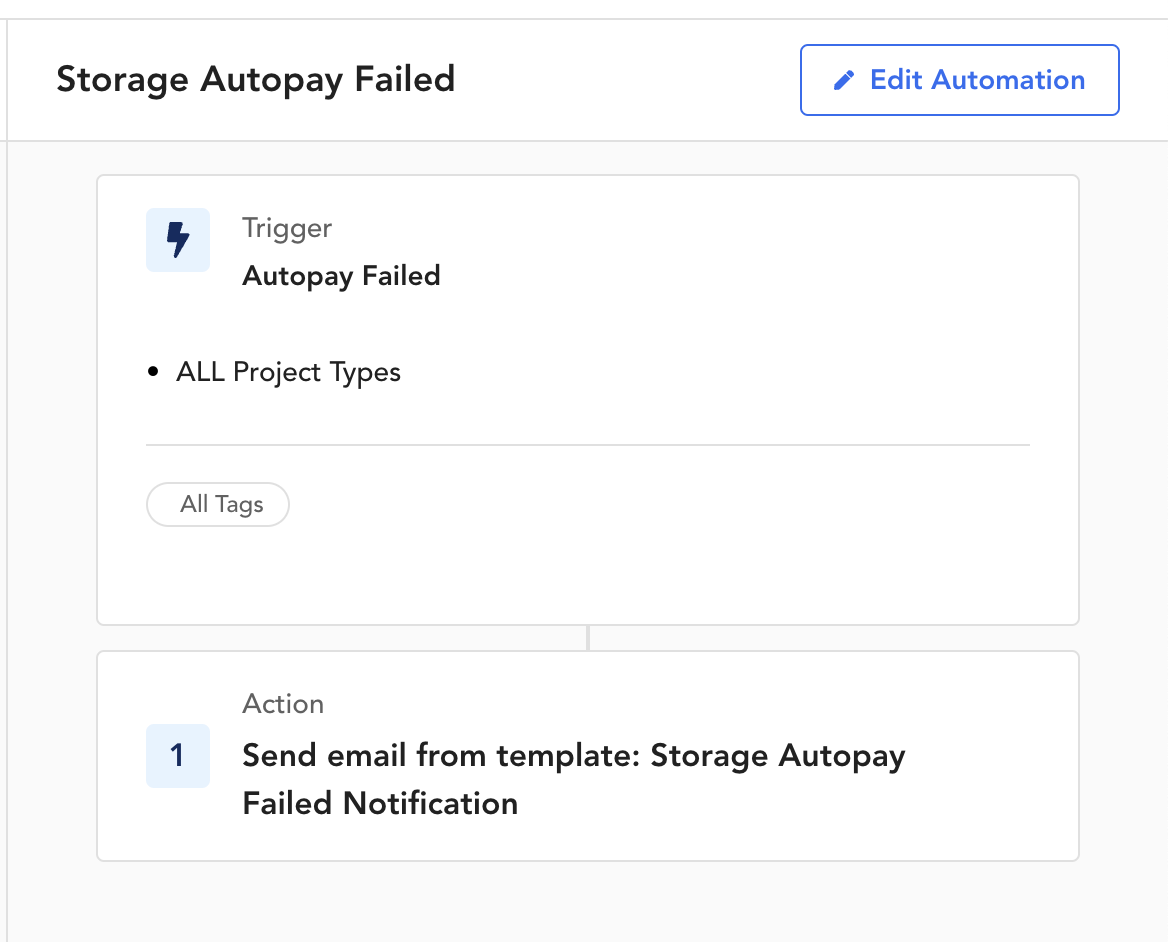Click the connector line between trigger and action
Screen dimensions: 1168x942
click(588, 638)
